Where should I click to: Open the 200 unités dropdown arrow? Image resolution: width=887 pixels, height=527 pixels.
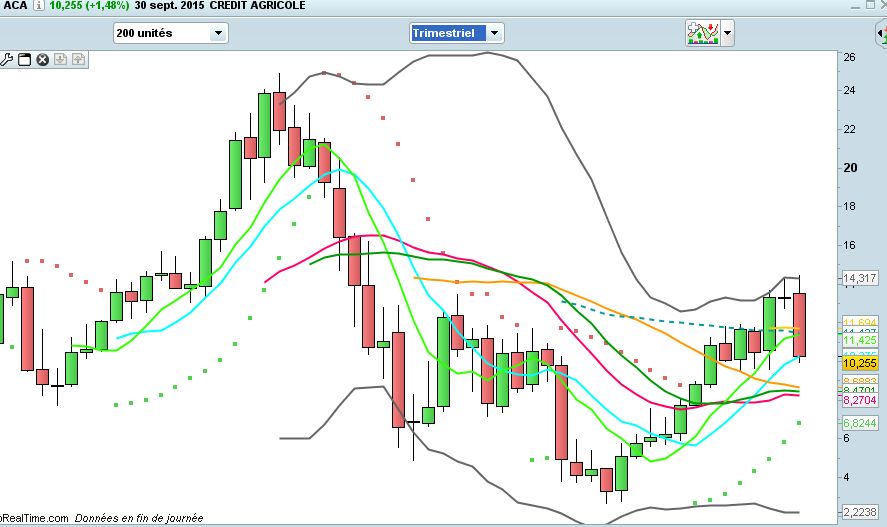click(x=218, y=33)
